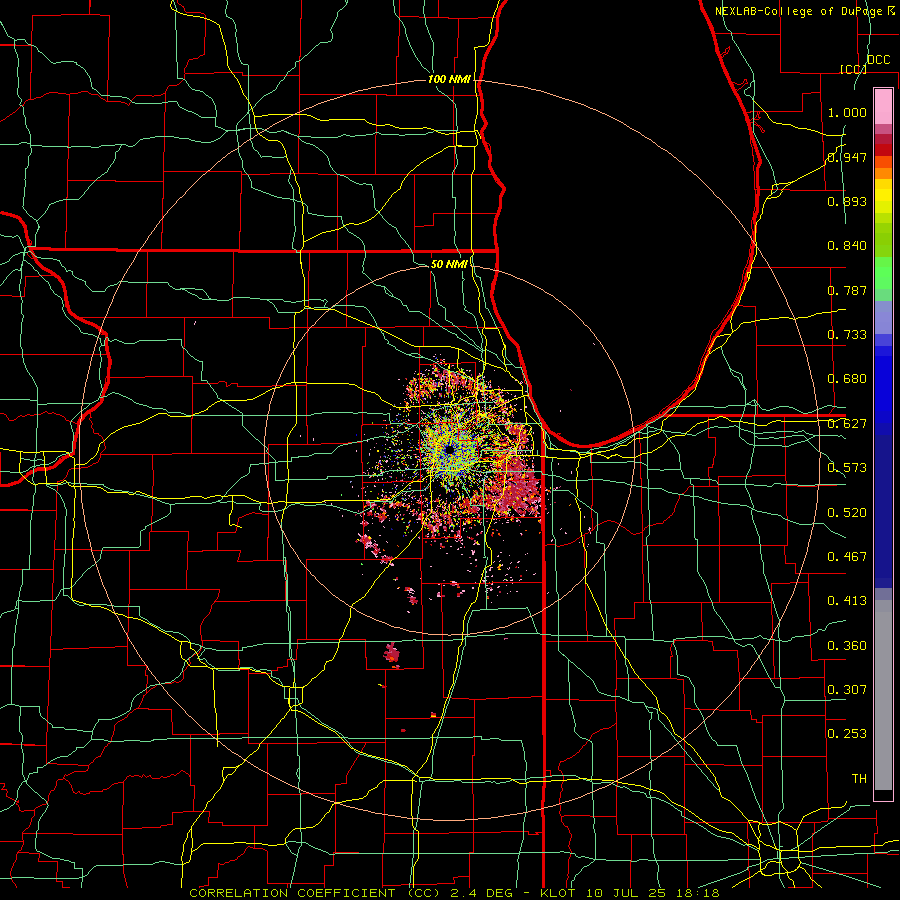Click the 0.733 legend value
This screenshot has height=900, width=900.
coord(847,335)
